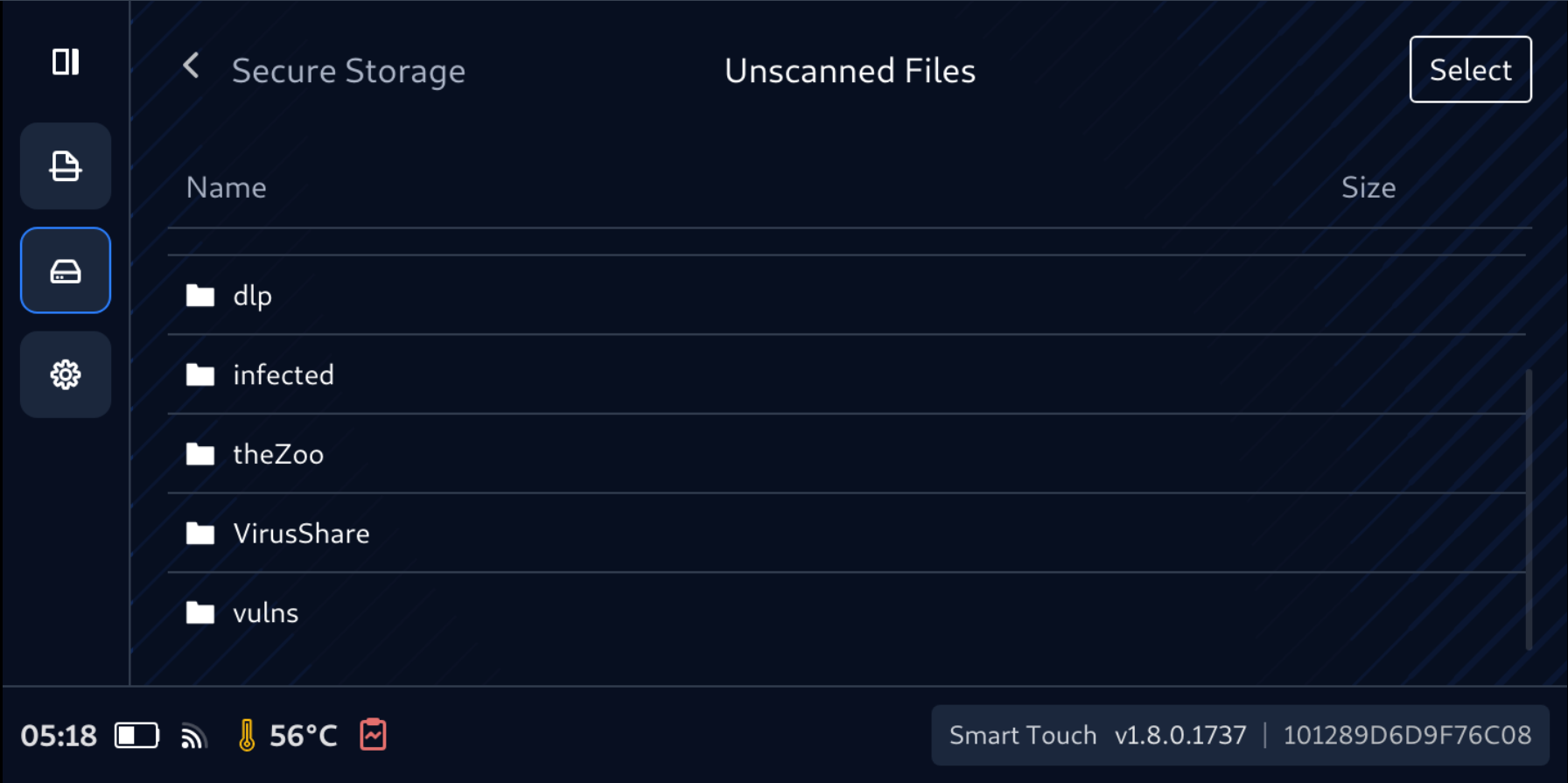
Task: Open theZoo folder
Action: (x=278, y=455)
